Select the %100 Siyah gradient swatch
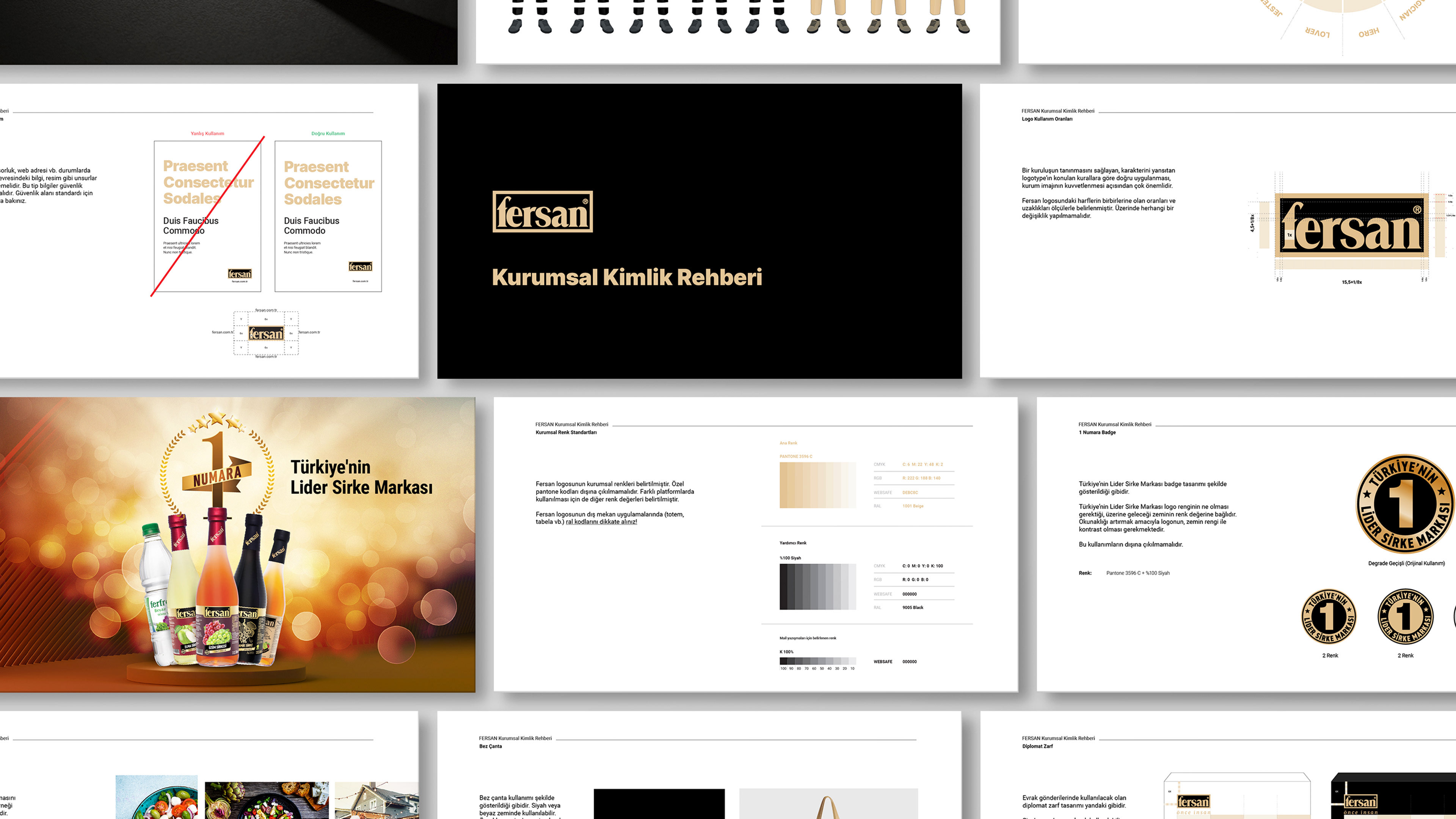The height and width of the screenshot is (819, 1456). [817, 587]
